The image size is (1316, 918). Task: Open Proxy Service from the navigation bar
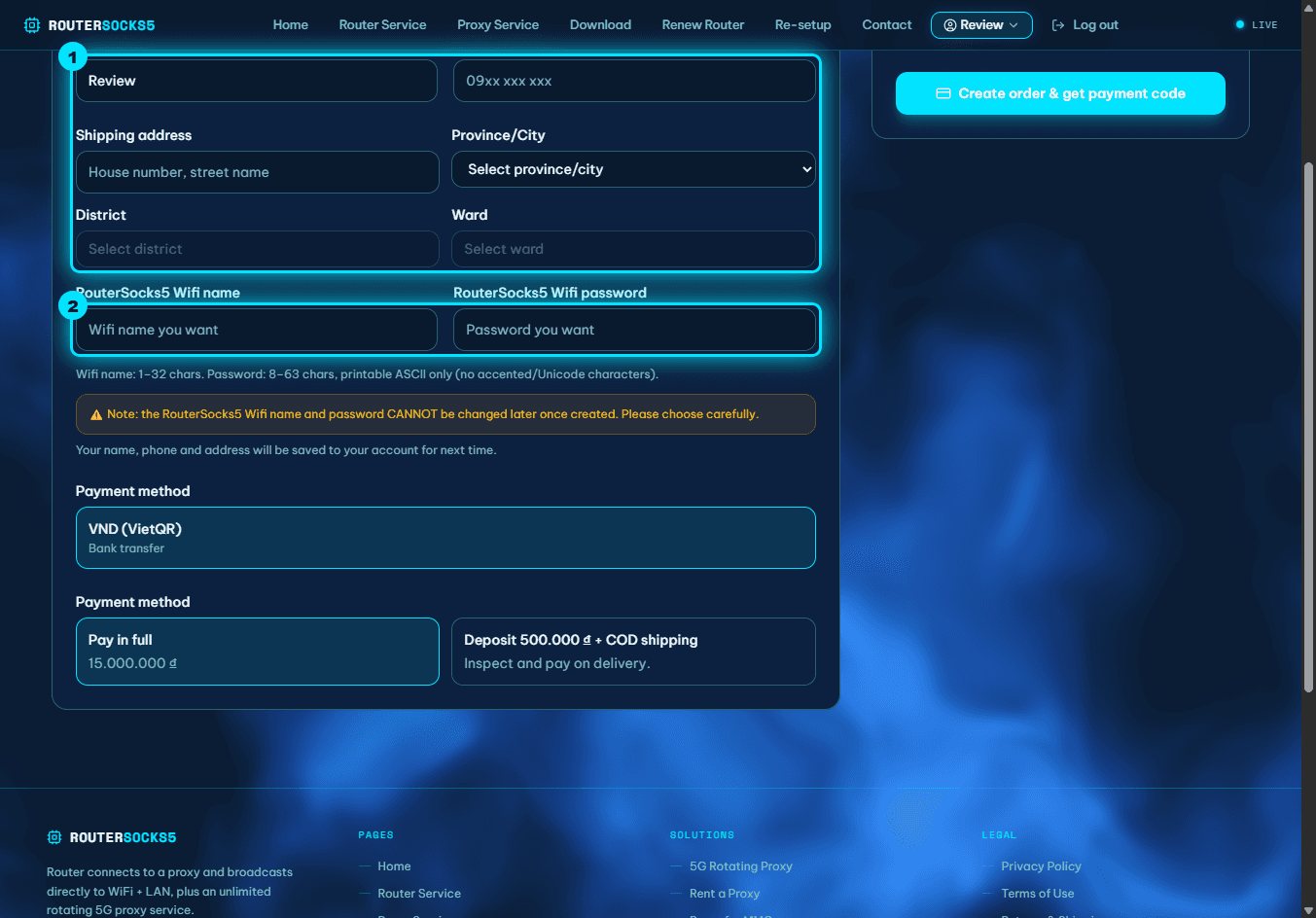(x=498, y=25)
